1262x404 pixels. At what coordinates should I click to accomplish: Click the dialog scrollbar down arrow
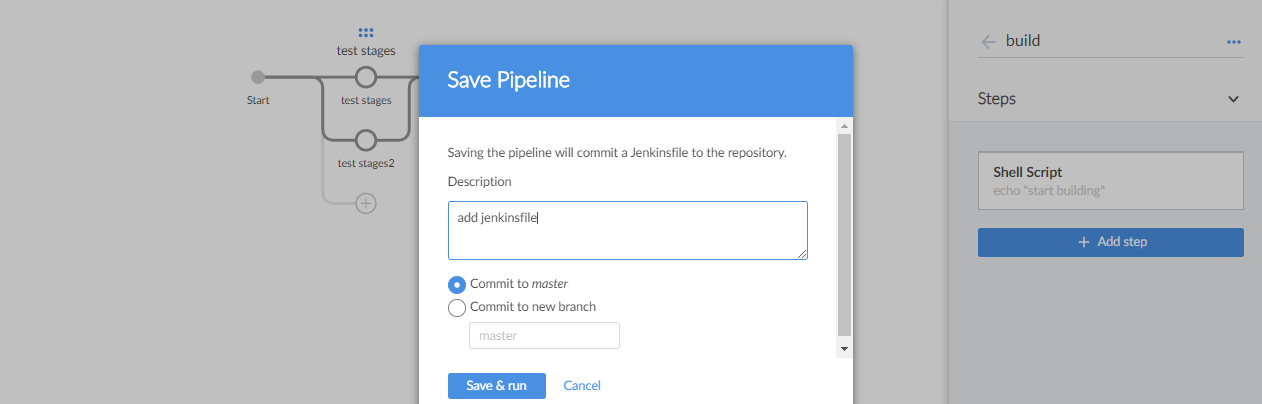click(844, 349)
